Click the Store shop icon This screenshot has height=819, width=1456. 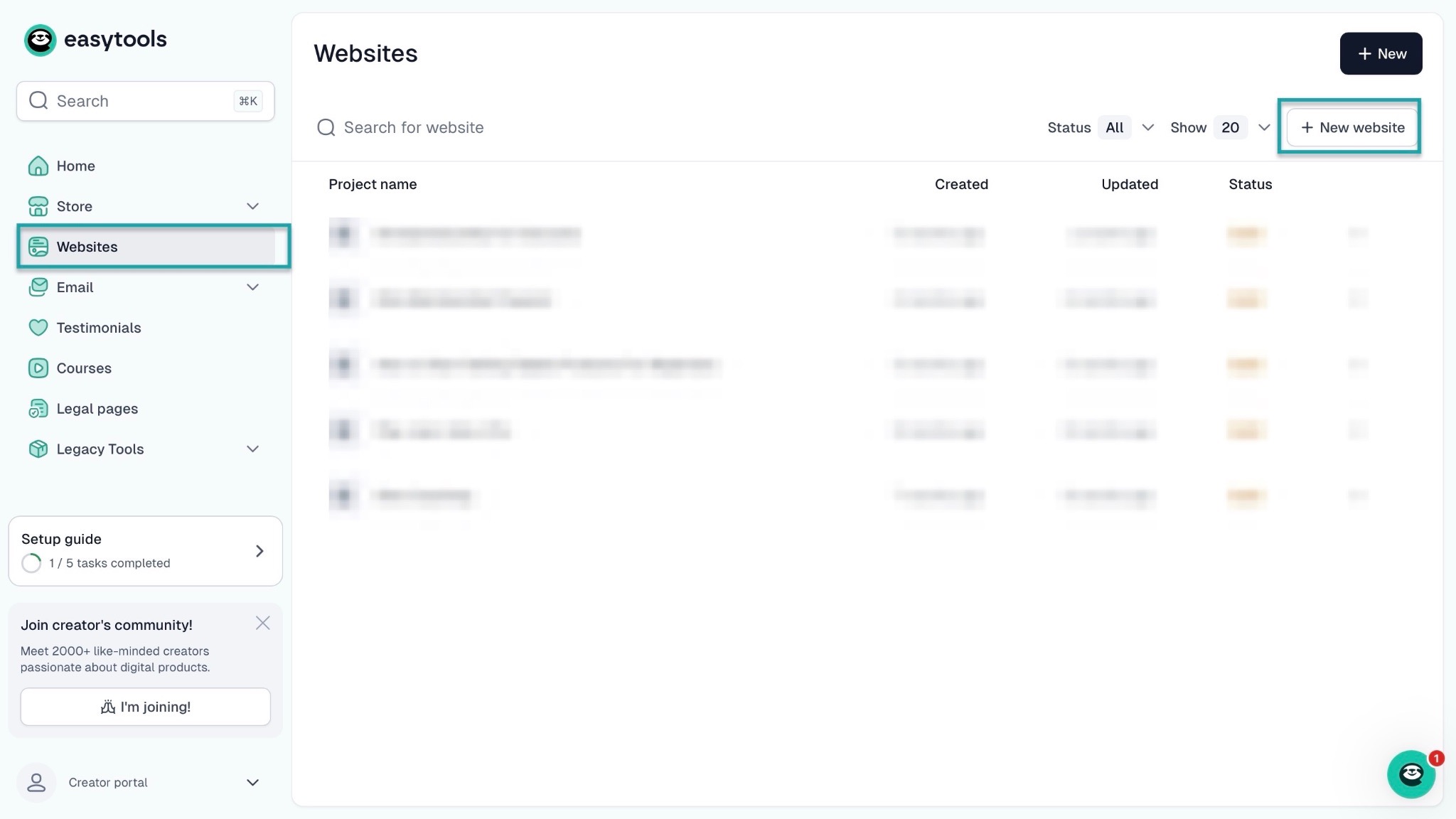[x=38, y=206]
